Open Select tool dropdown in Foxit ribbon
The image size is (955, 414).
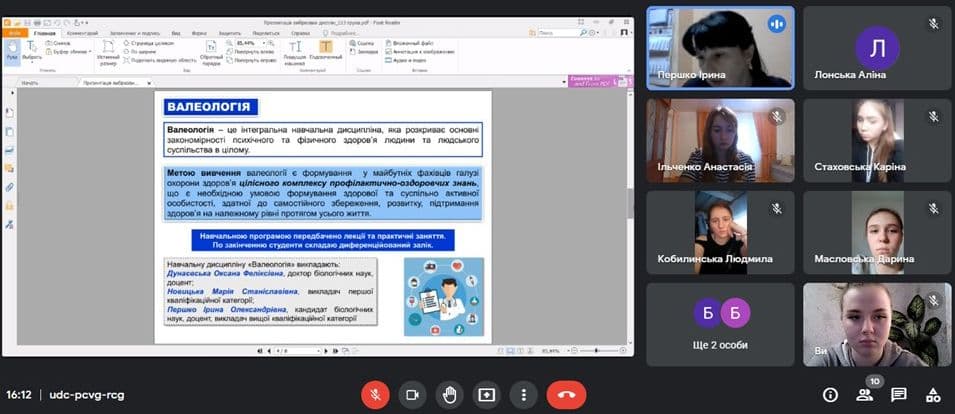click(31, 52)
